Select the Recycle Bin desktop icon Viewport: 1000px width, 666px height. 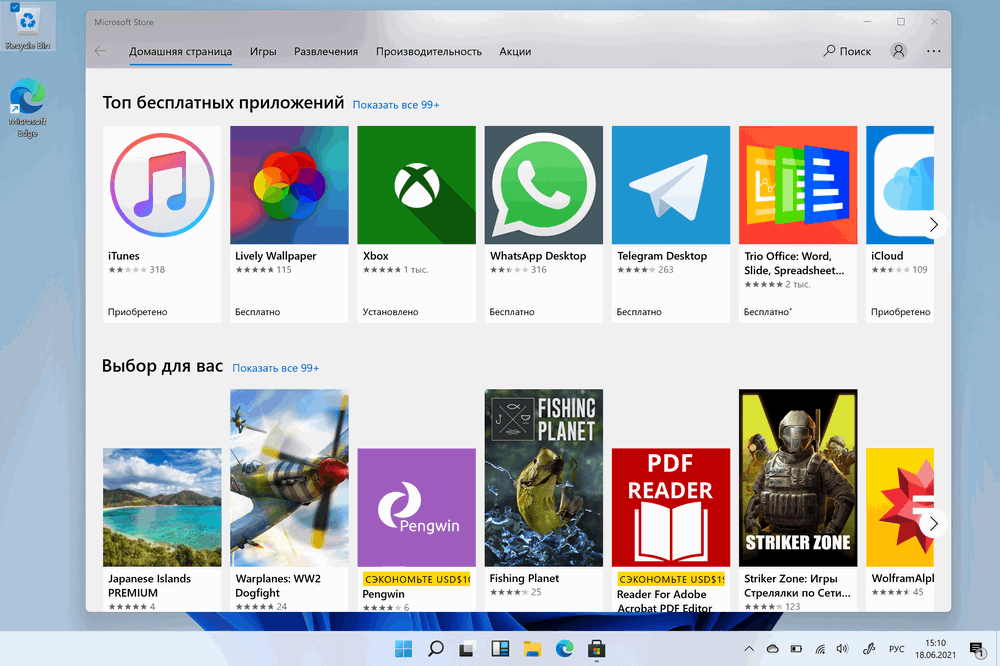27,27
